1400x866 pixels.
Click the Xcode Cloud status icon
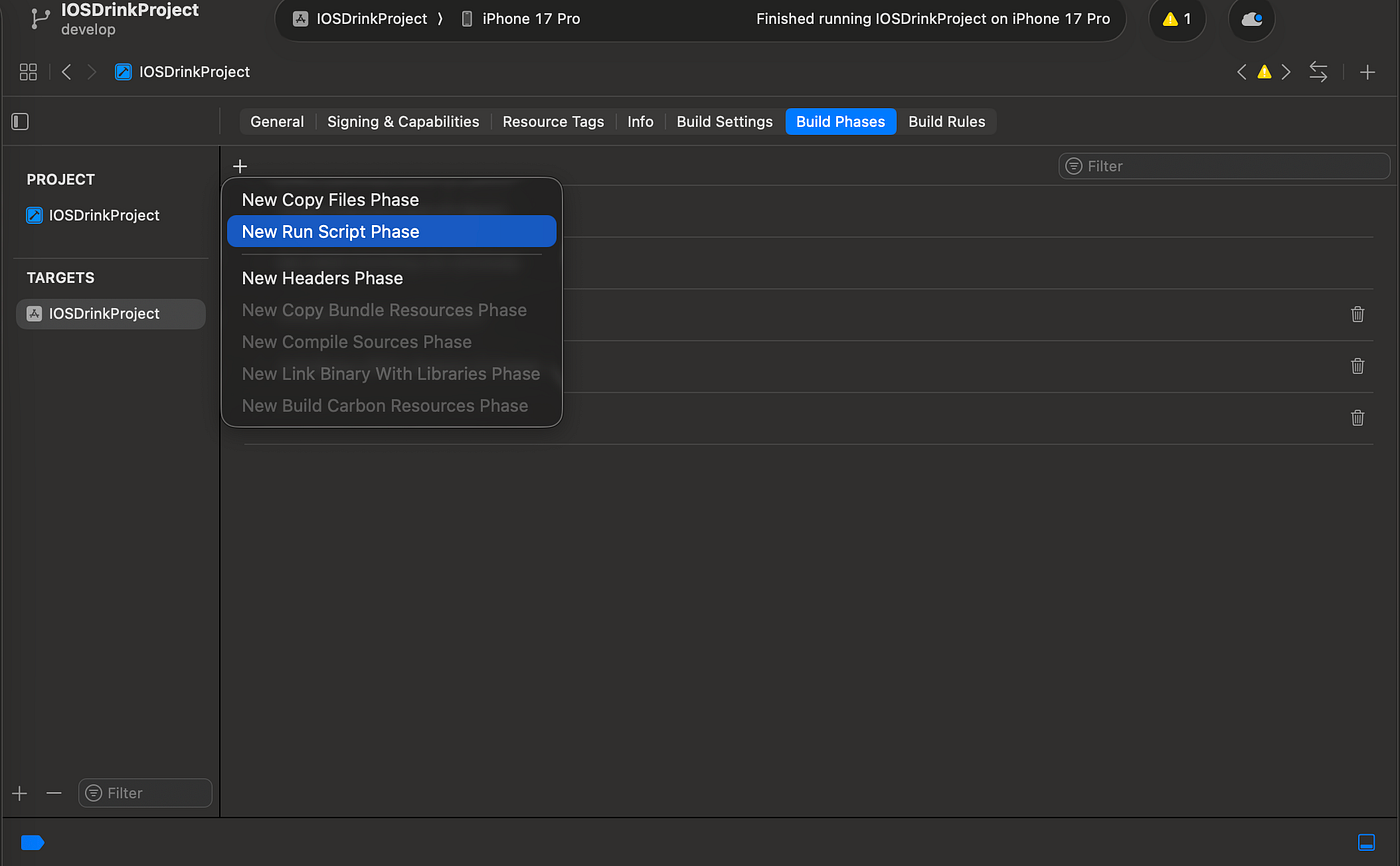(x=1251, y=19)
